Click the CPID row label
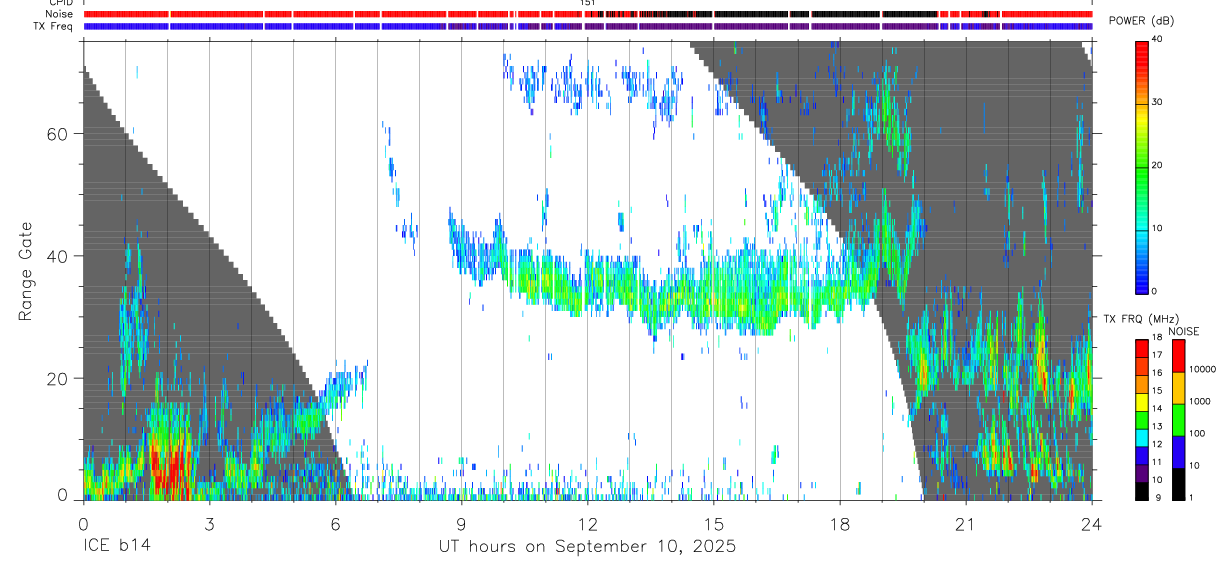 click(60, 3)
